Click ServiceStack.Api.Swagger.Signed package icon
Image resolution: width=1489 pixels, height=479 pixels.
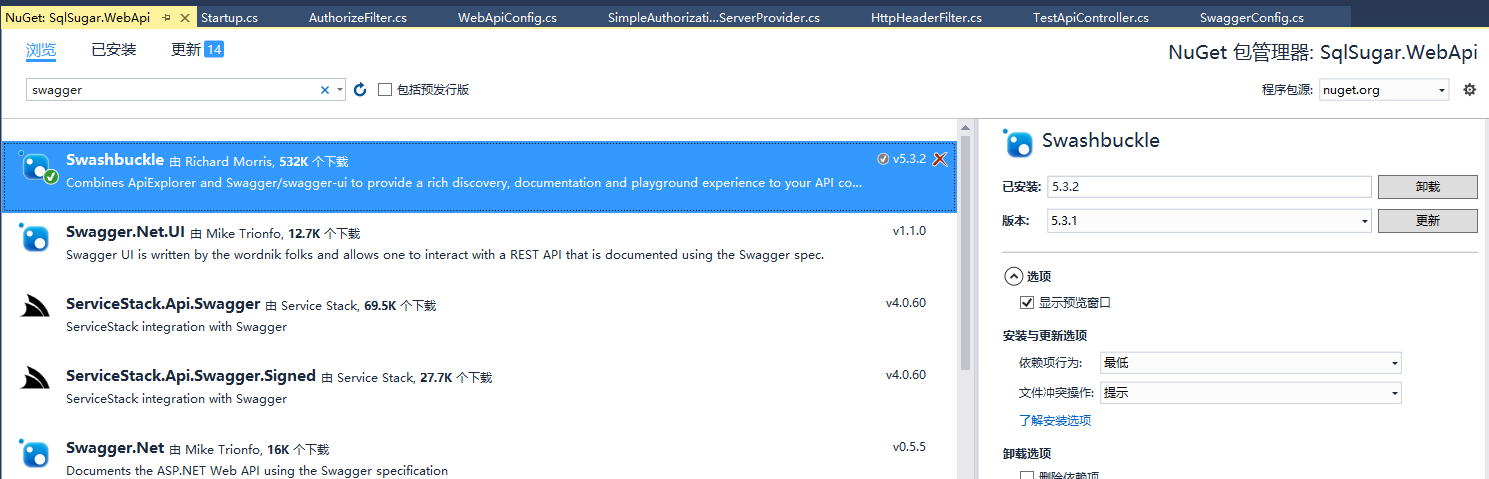35,379
